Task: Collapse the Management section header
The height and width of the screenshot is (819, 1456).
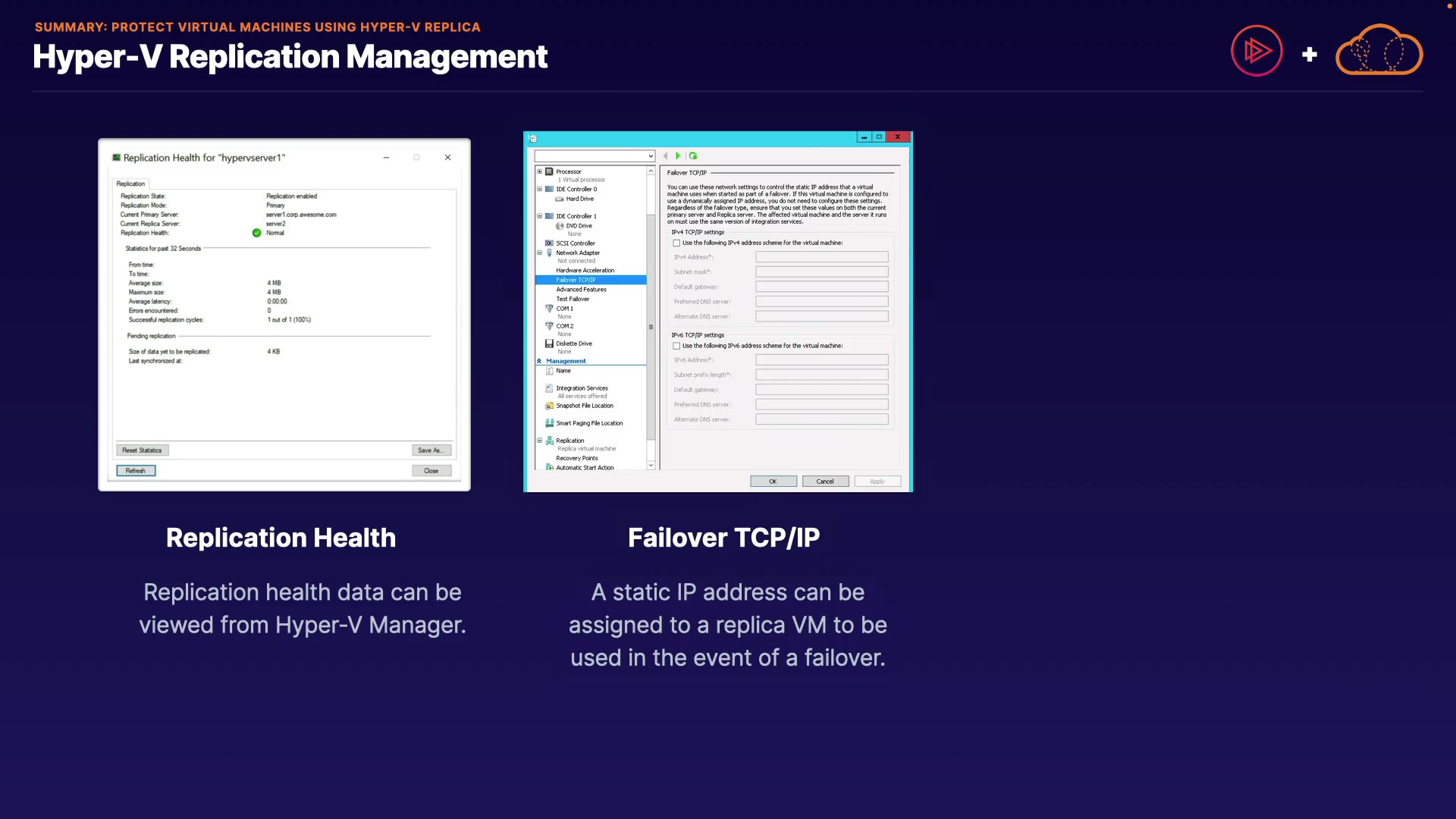Action: pyautogui.click(x=539, y=362)
